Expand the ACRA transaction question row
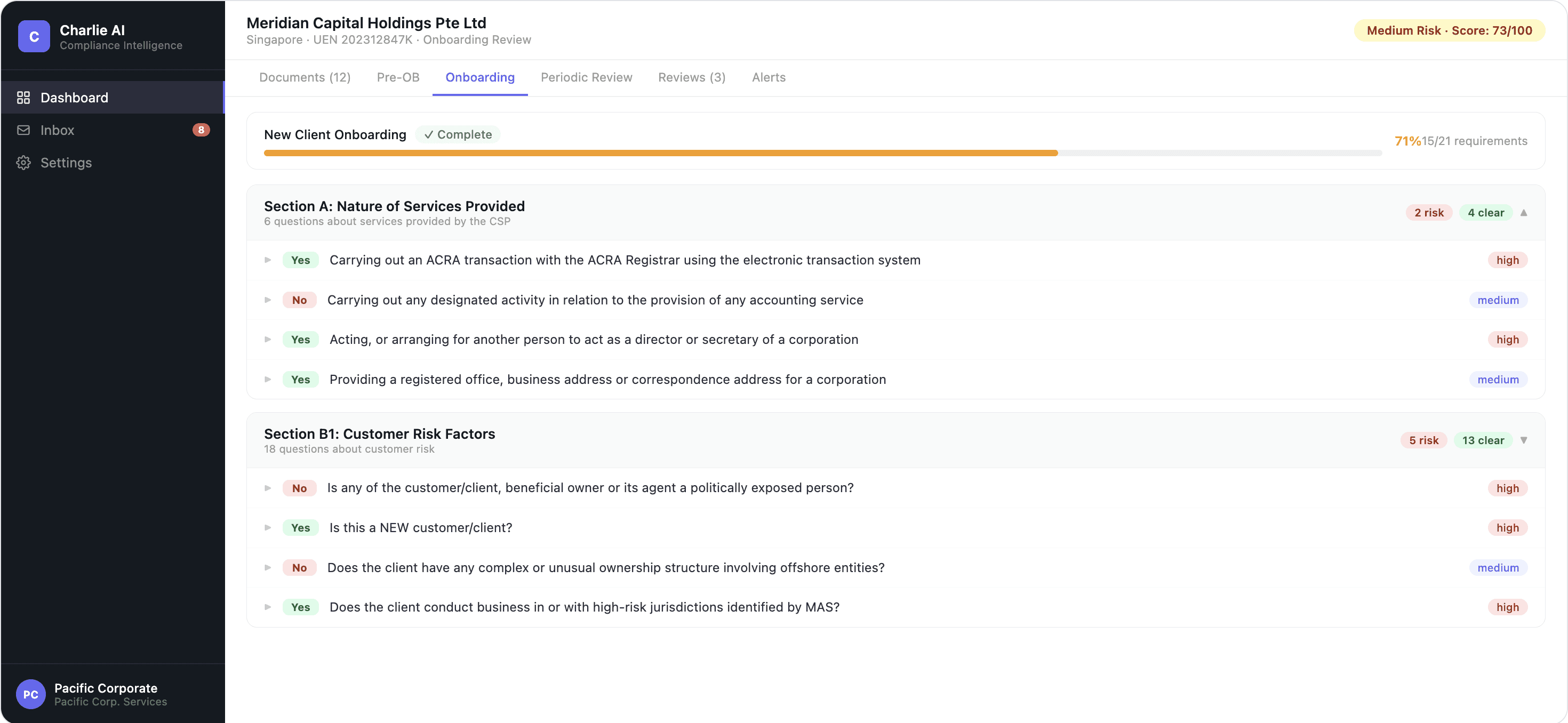This screenshot has height=723, width=1568. (268, 260)
